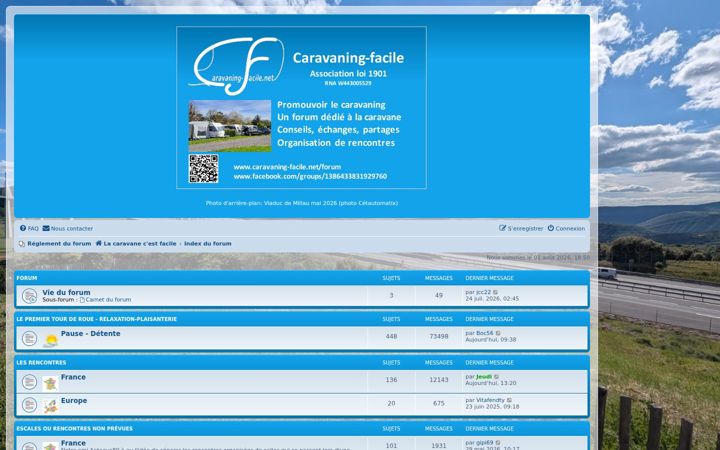The height and width of the screenshot is (450, 720).
Task: Open Pause - Détente forum
Action: [x=90, y=334]
